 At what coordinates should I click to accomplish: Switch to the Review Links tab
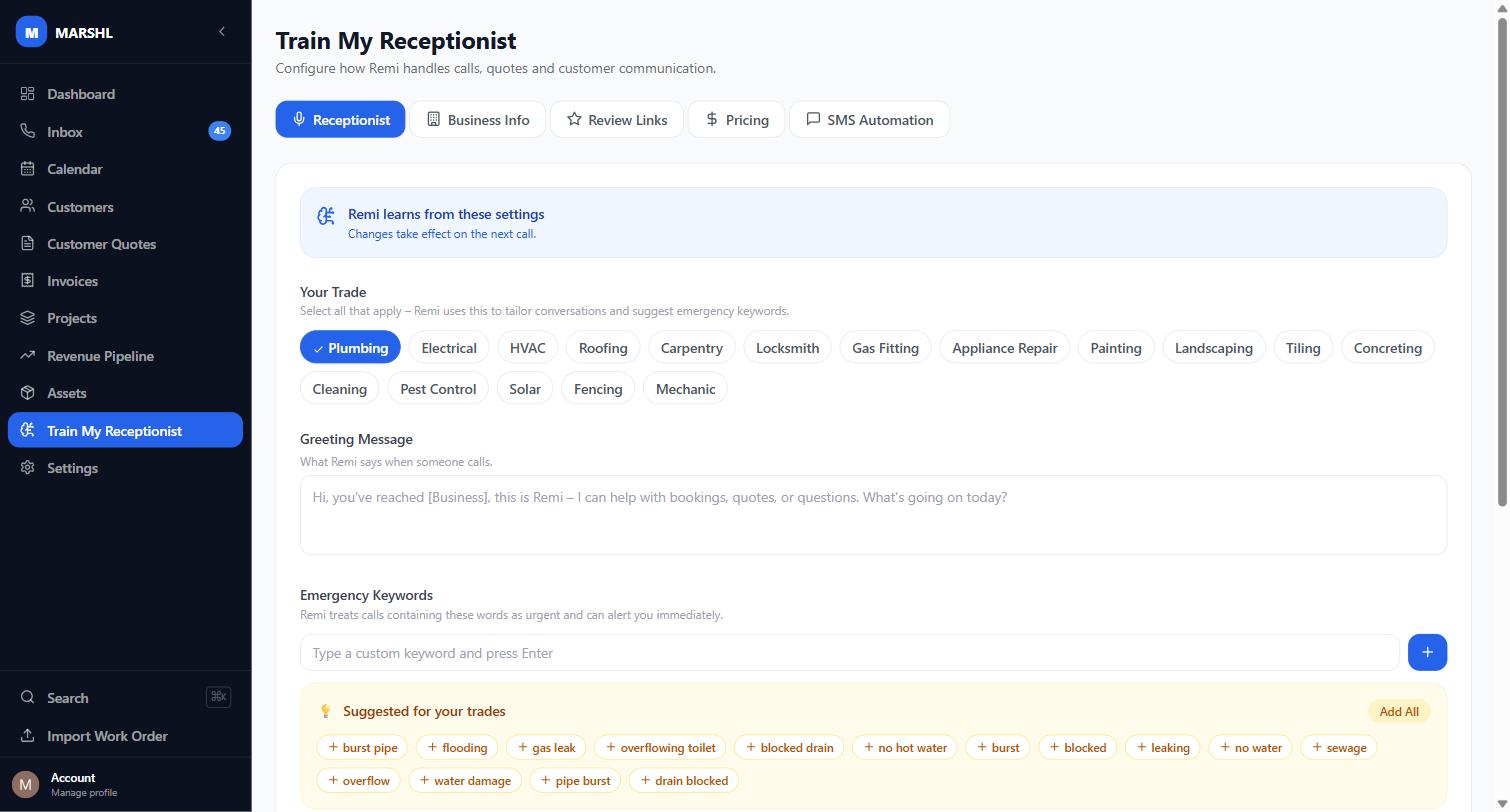tap(616, 119)
